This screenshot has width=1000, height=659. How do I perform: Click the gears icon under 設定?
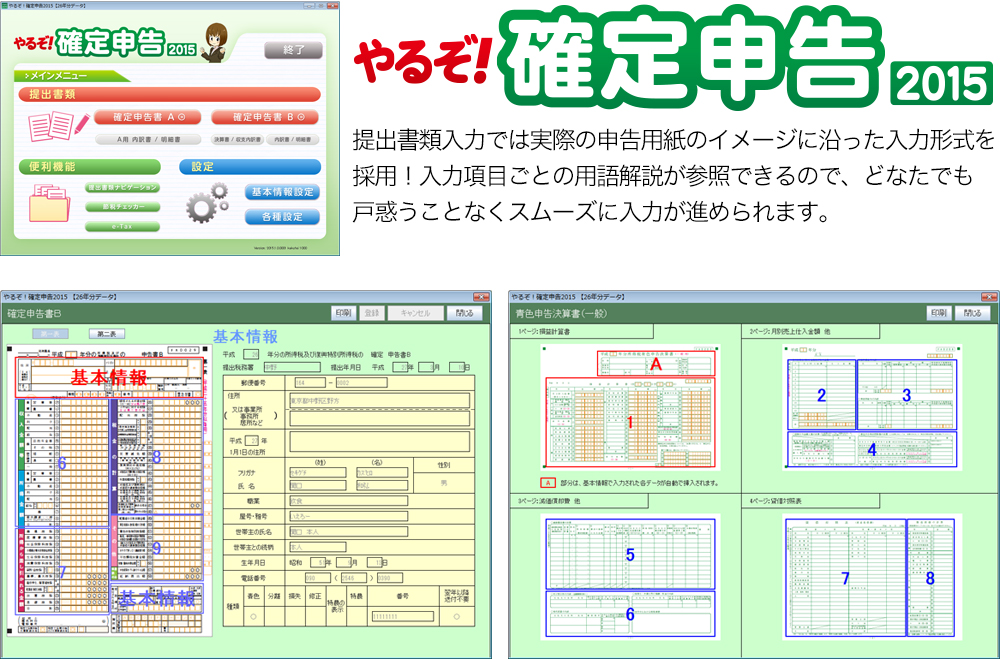(x=207, y=203)
